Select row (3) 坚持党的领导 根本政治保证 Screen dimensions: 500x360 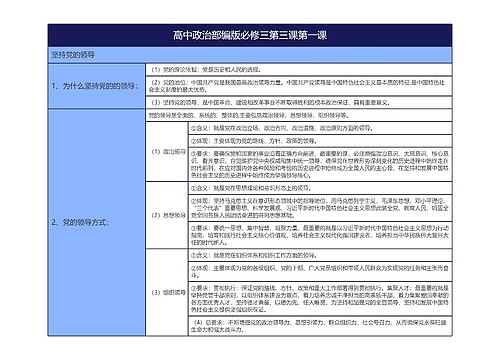299,102
